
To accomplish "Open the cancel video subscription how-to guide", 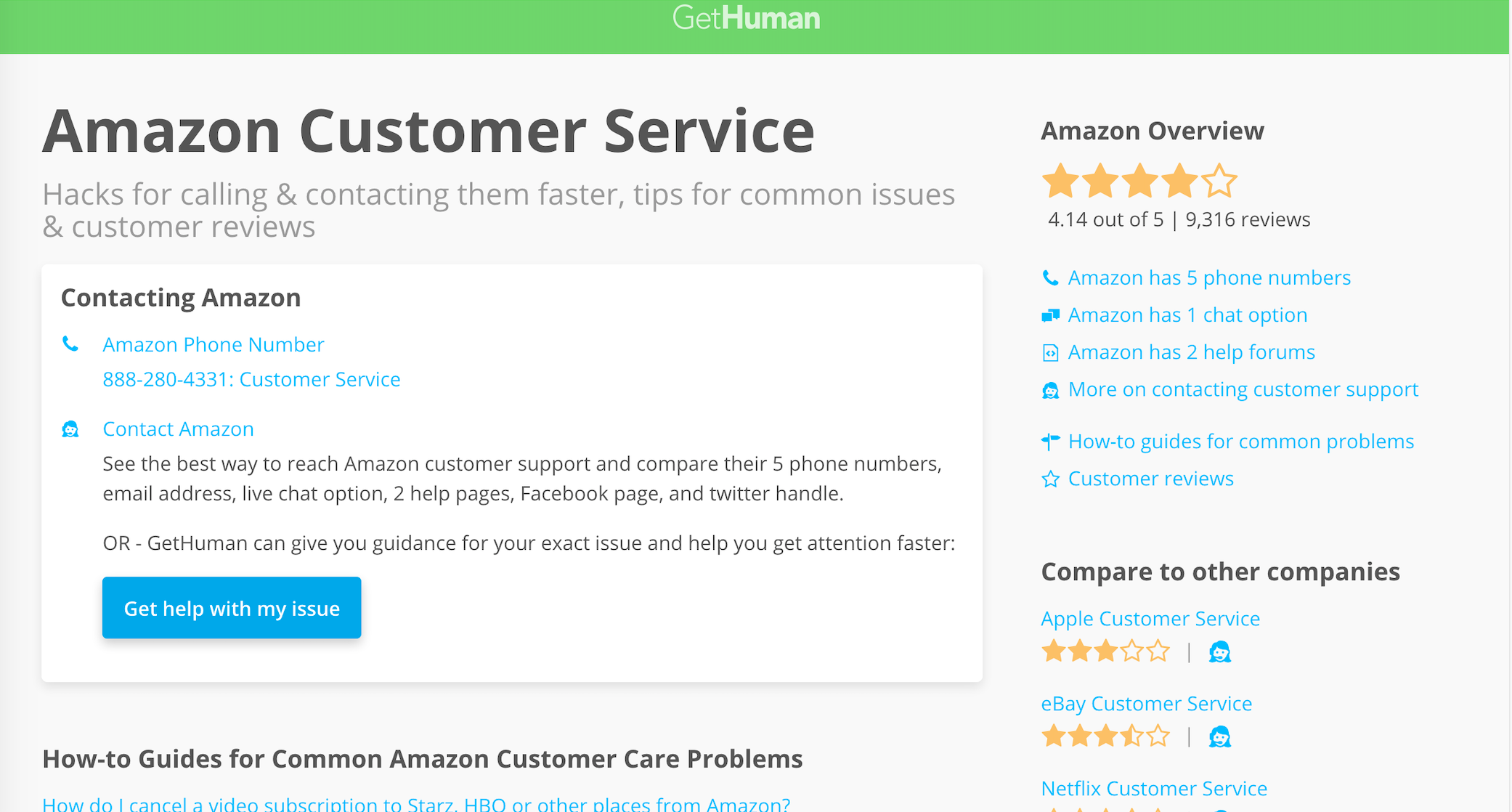I will [x=416, y=803].
